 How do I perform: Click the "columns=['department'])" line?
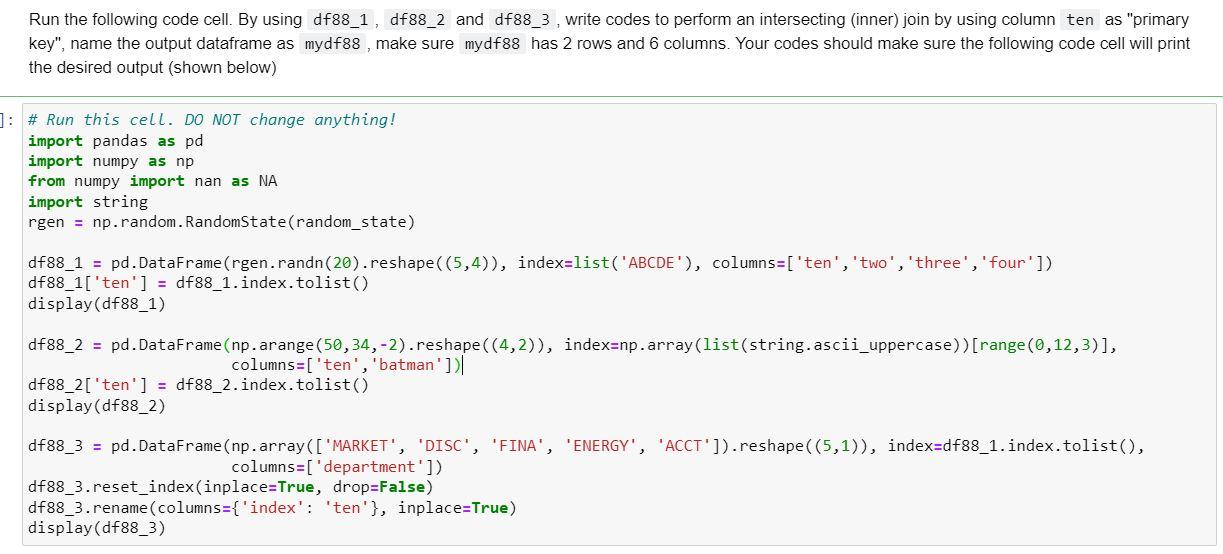pos(337,467)
